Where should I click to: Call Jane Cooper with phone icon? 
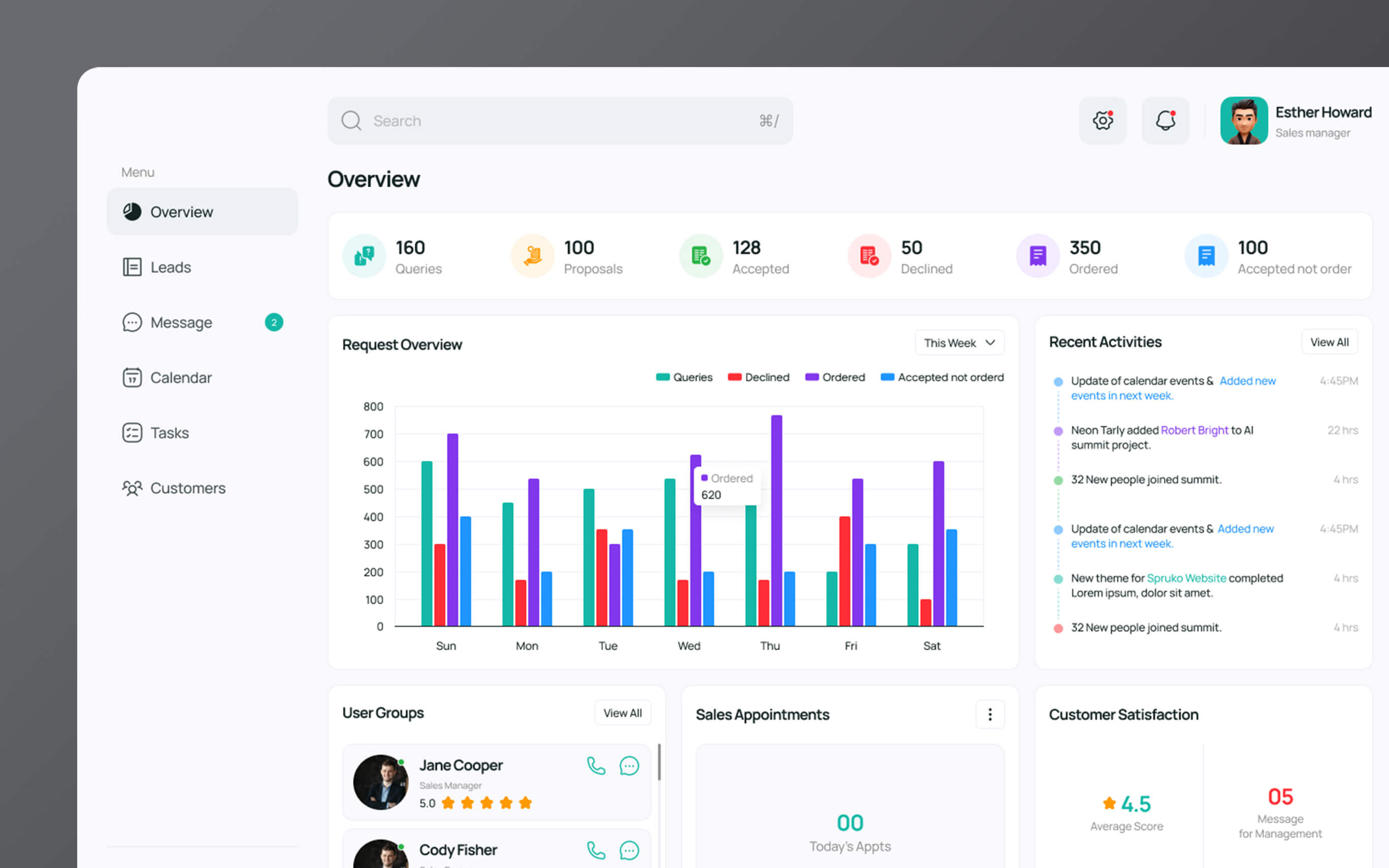point(596,766)
